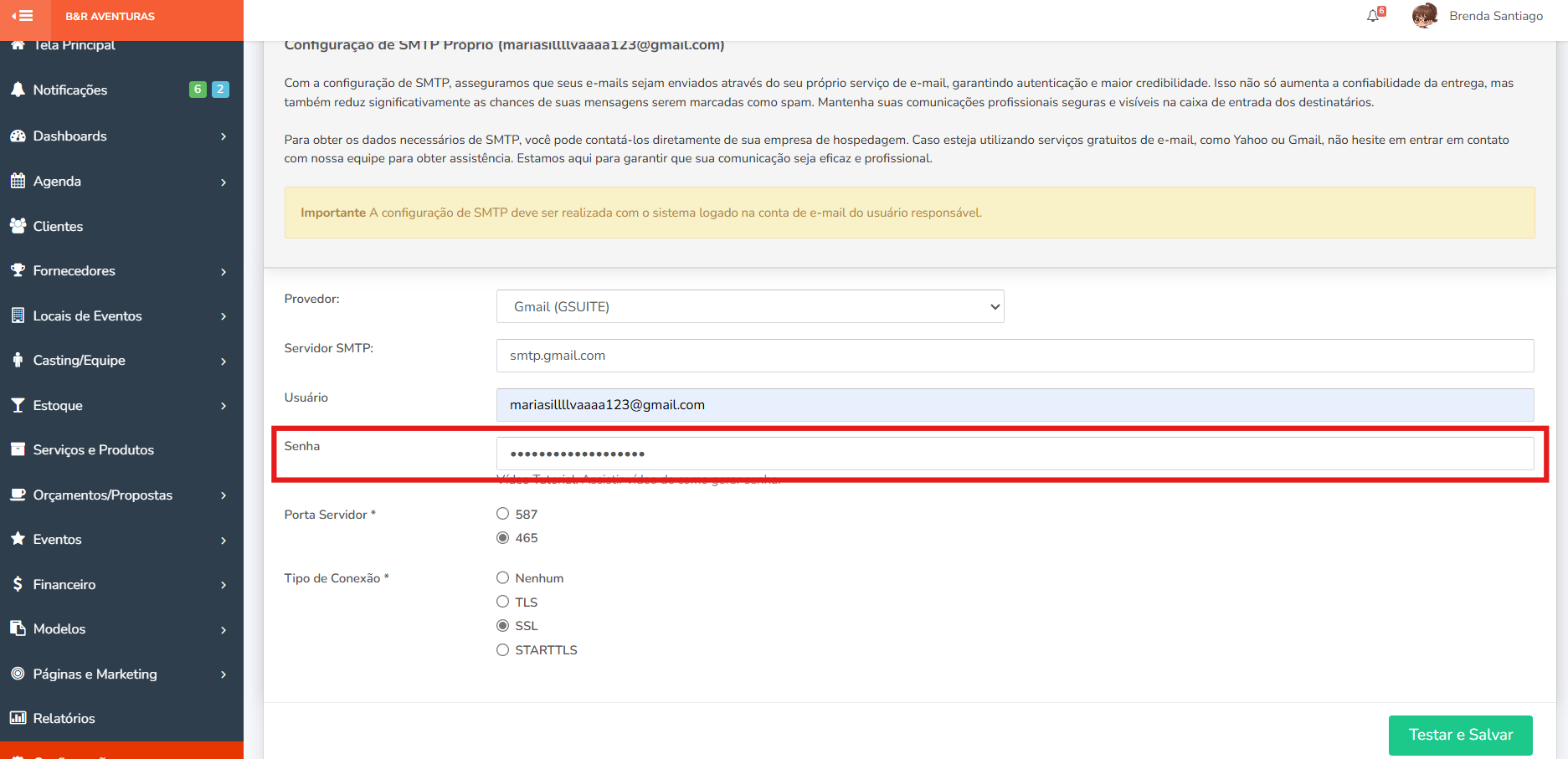Click the blue notification badge showing 2

[x=220, y=90]
